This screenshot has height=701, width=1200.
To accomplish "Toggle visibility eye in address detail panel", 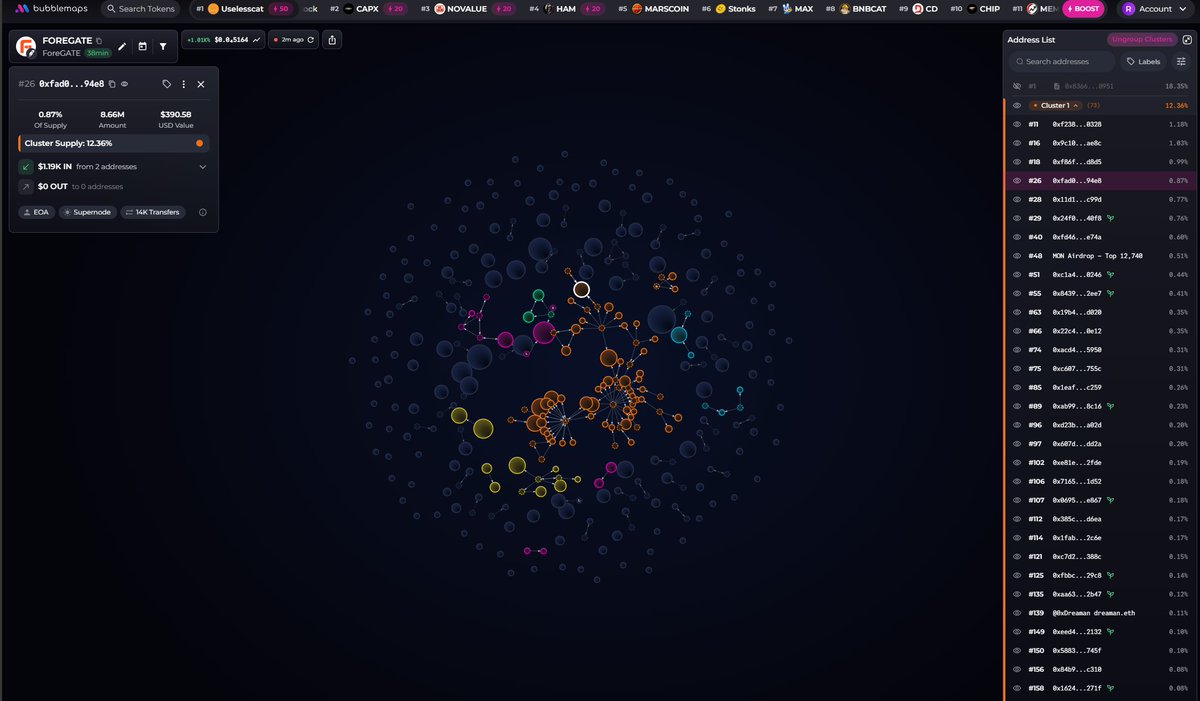I will point(125,84).
